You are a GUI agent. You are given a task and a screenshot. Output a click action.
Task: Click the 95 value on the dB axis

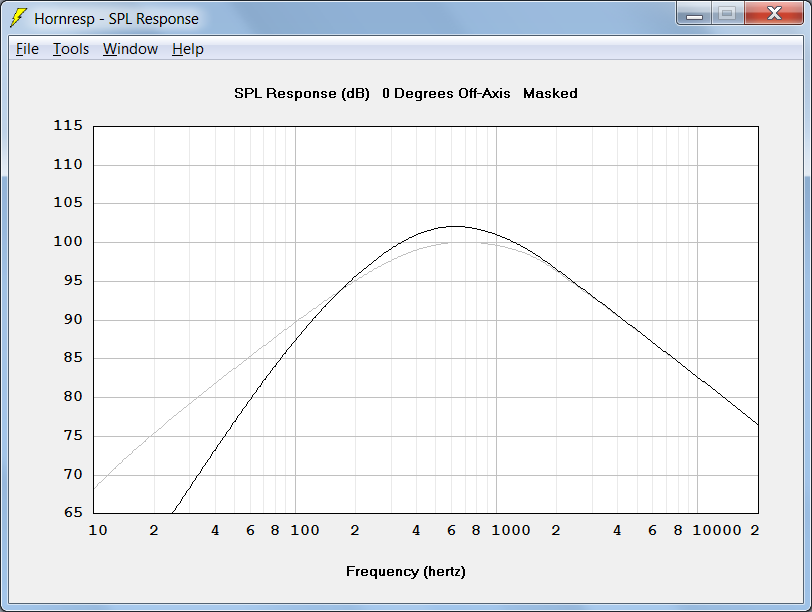73,281
